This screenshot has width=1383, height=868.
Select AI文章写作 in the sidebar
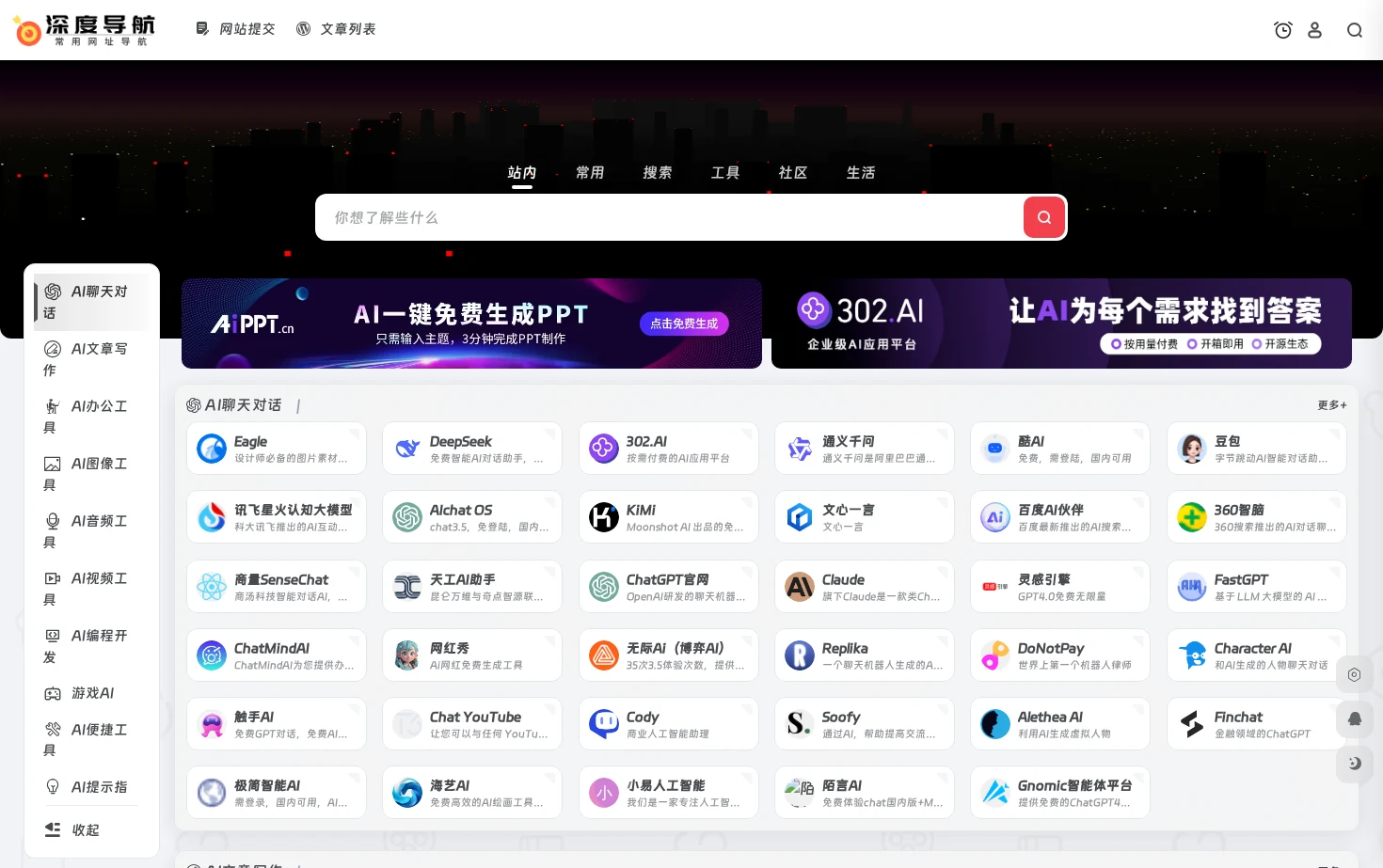91,359
